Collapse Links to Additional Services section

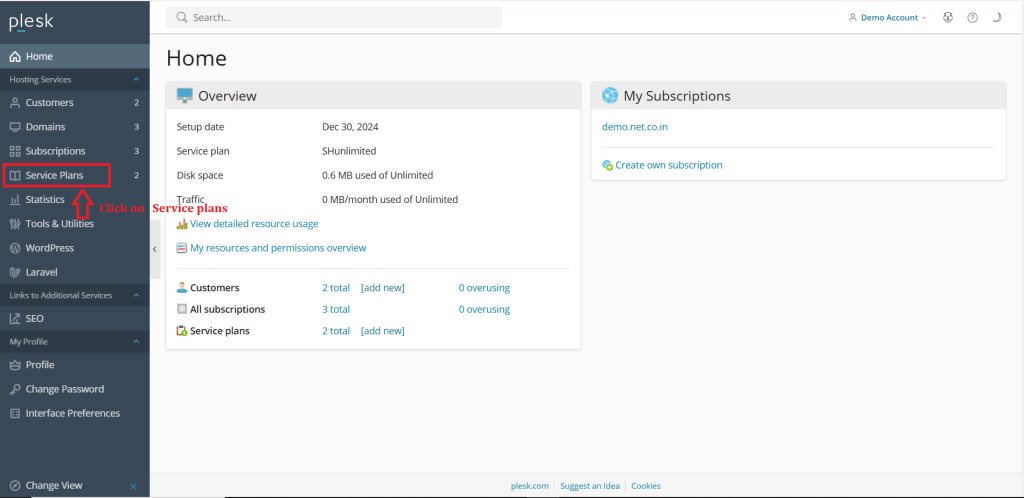pyautogui.click(x=136, y=295)
